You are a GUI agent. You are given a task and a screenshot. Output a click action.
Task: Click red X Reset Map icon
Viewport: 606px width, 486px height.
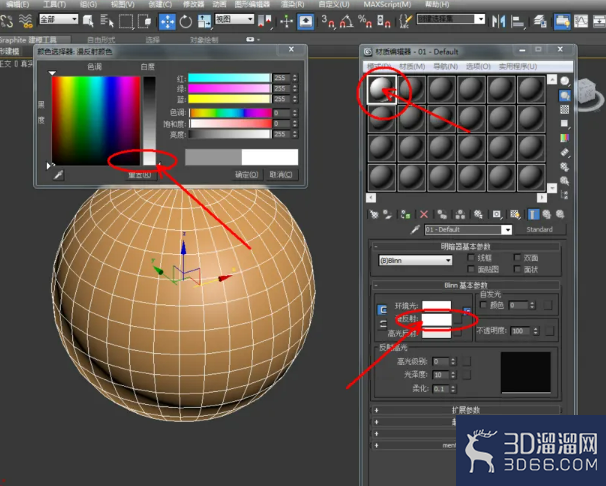[424, 214]
